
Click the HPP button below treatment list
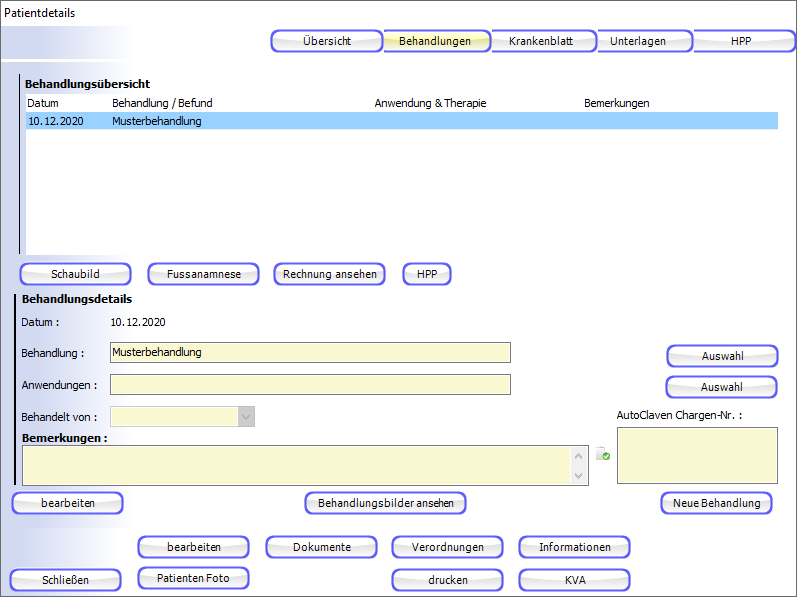click(427, 274)
